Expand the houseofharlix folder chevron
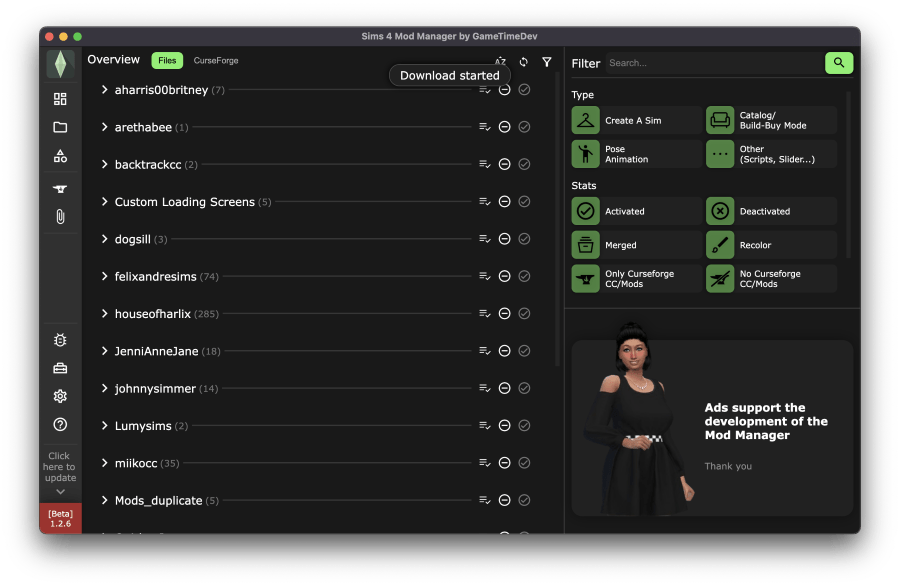The width and height of the screenshot is (900, 586). [x=104, y=313]
